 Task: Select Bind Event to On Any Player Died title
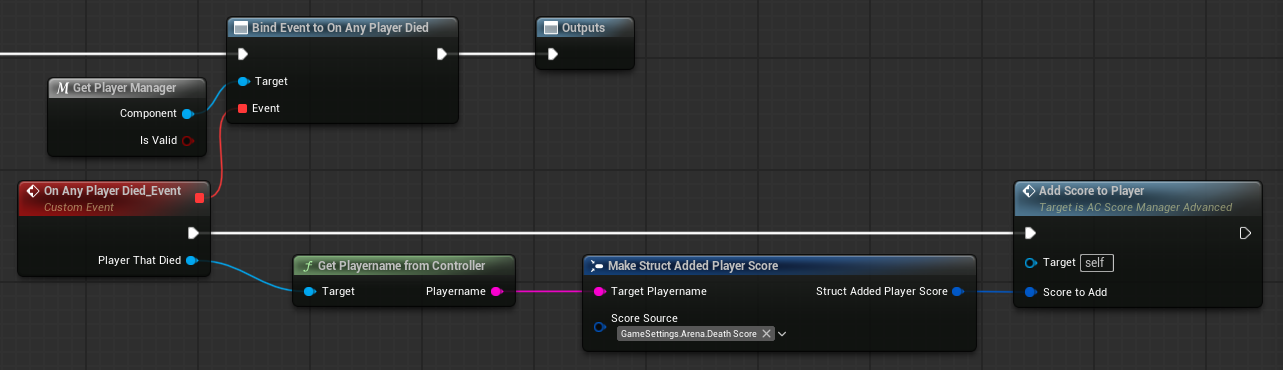[341, 28]
